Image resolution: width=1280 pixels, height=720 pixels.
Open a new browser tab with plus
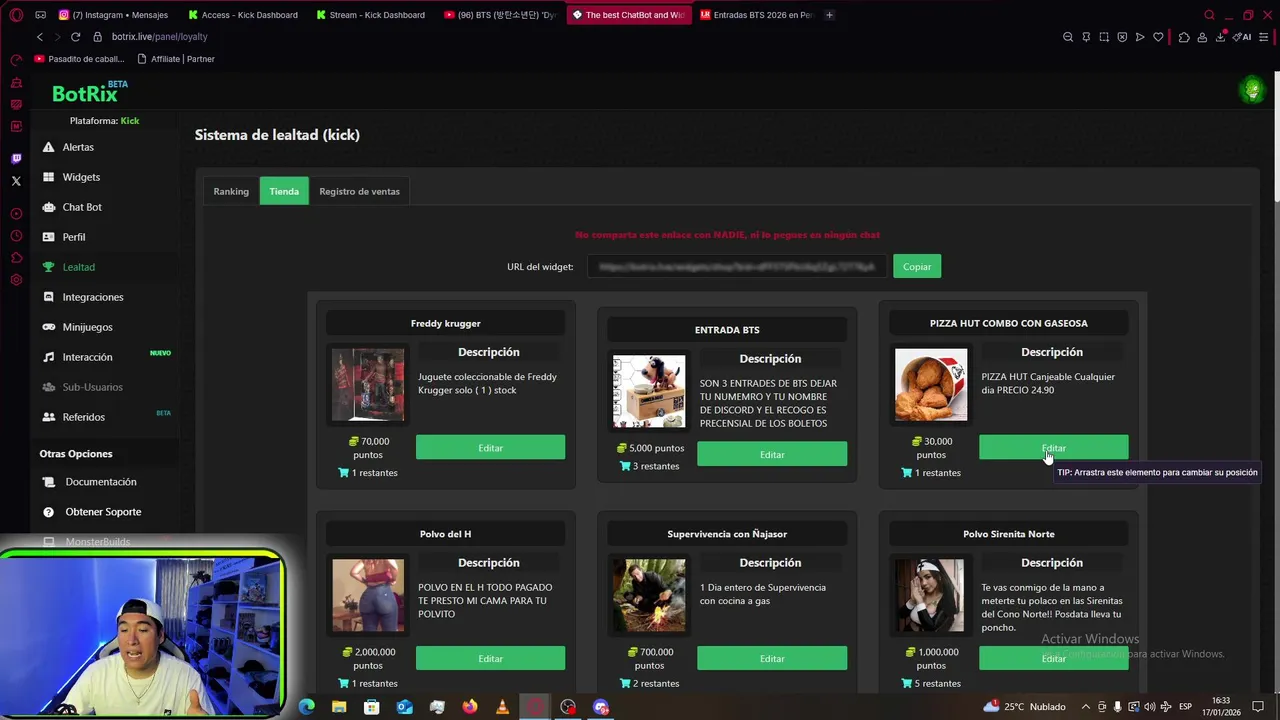click(829, 15)
